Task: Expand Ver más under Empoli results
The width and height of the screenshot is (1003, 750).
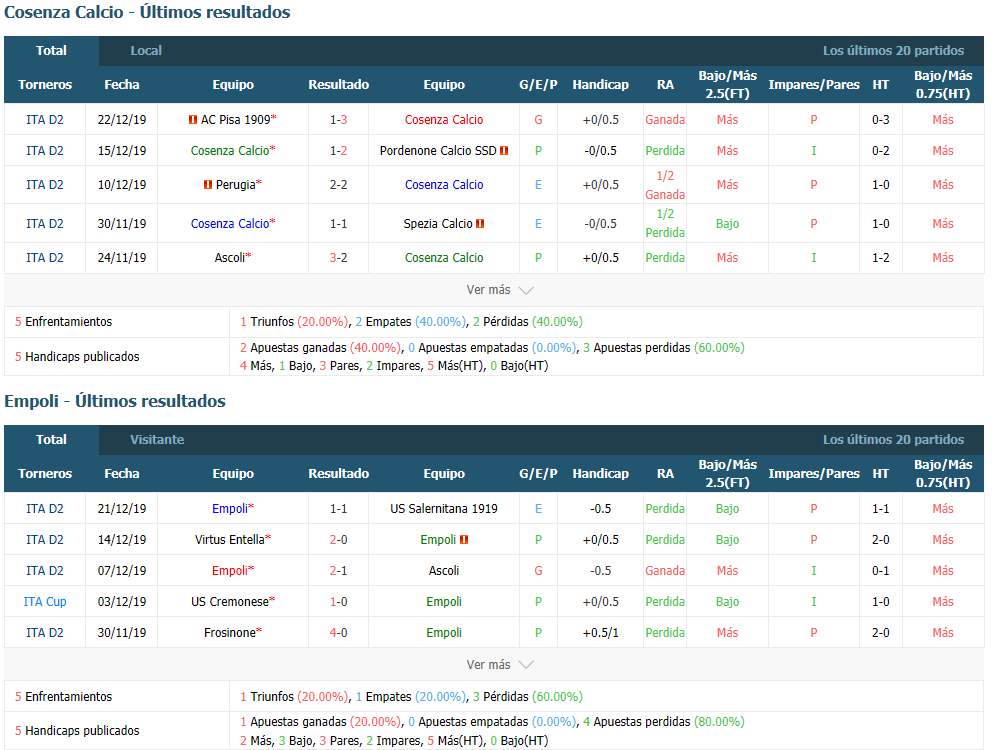Action: coord(500,665)
